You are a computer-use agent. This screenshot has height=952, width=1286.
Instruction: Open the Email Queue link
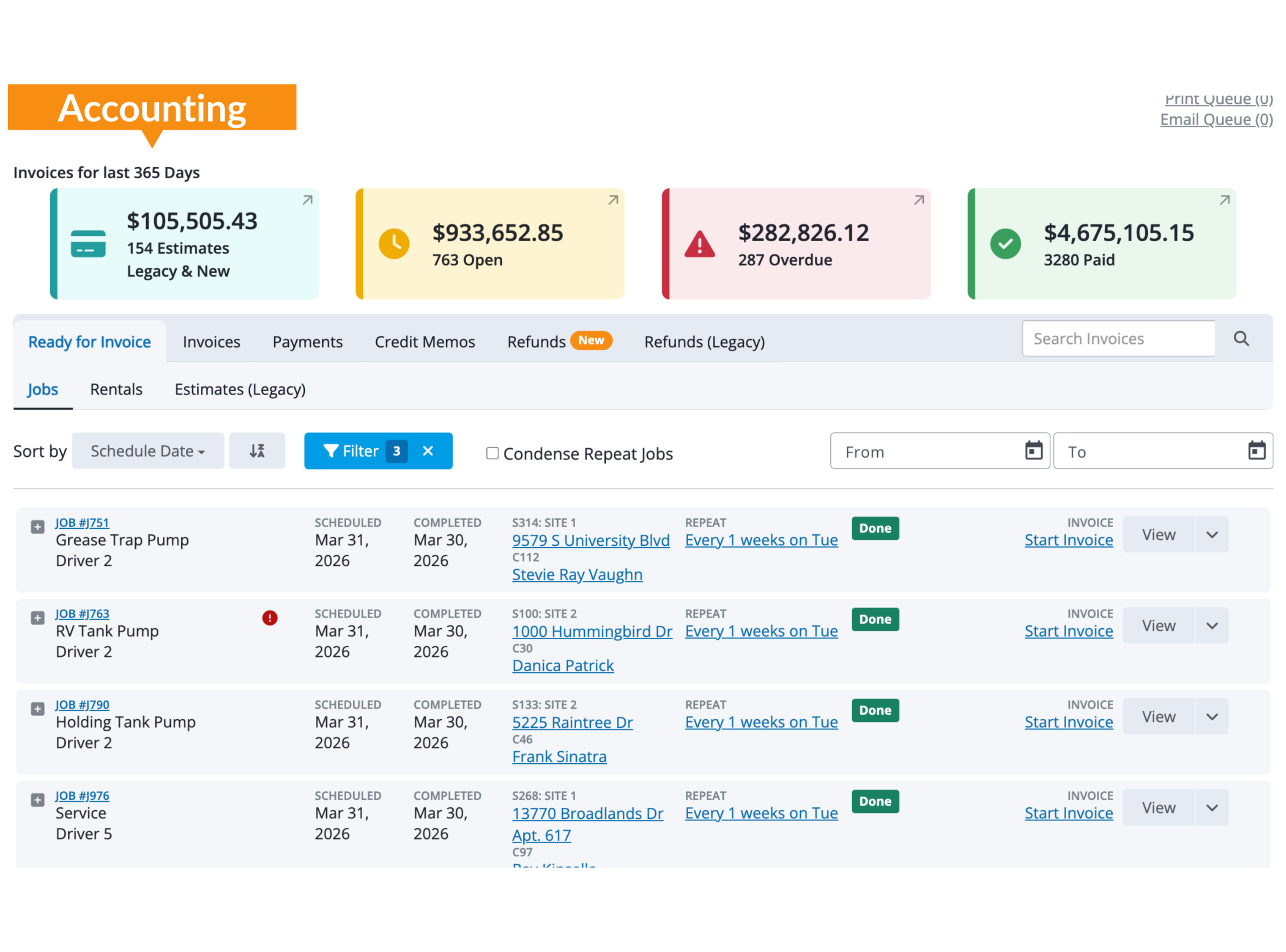[x=1216, y=120]
